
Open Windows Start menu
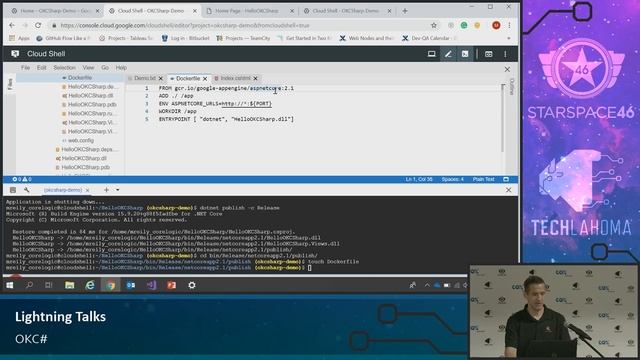[10, 285]
